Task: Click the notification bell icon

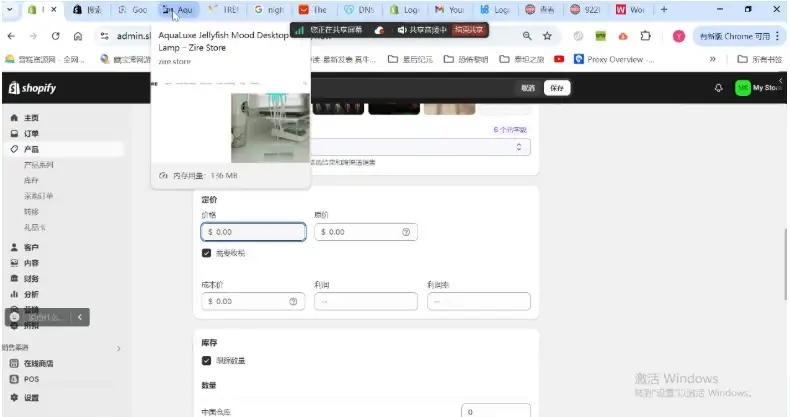Action: click(718, 88)
